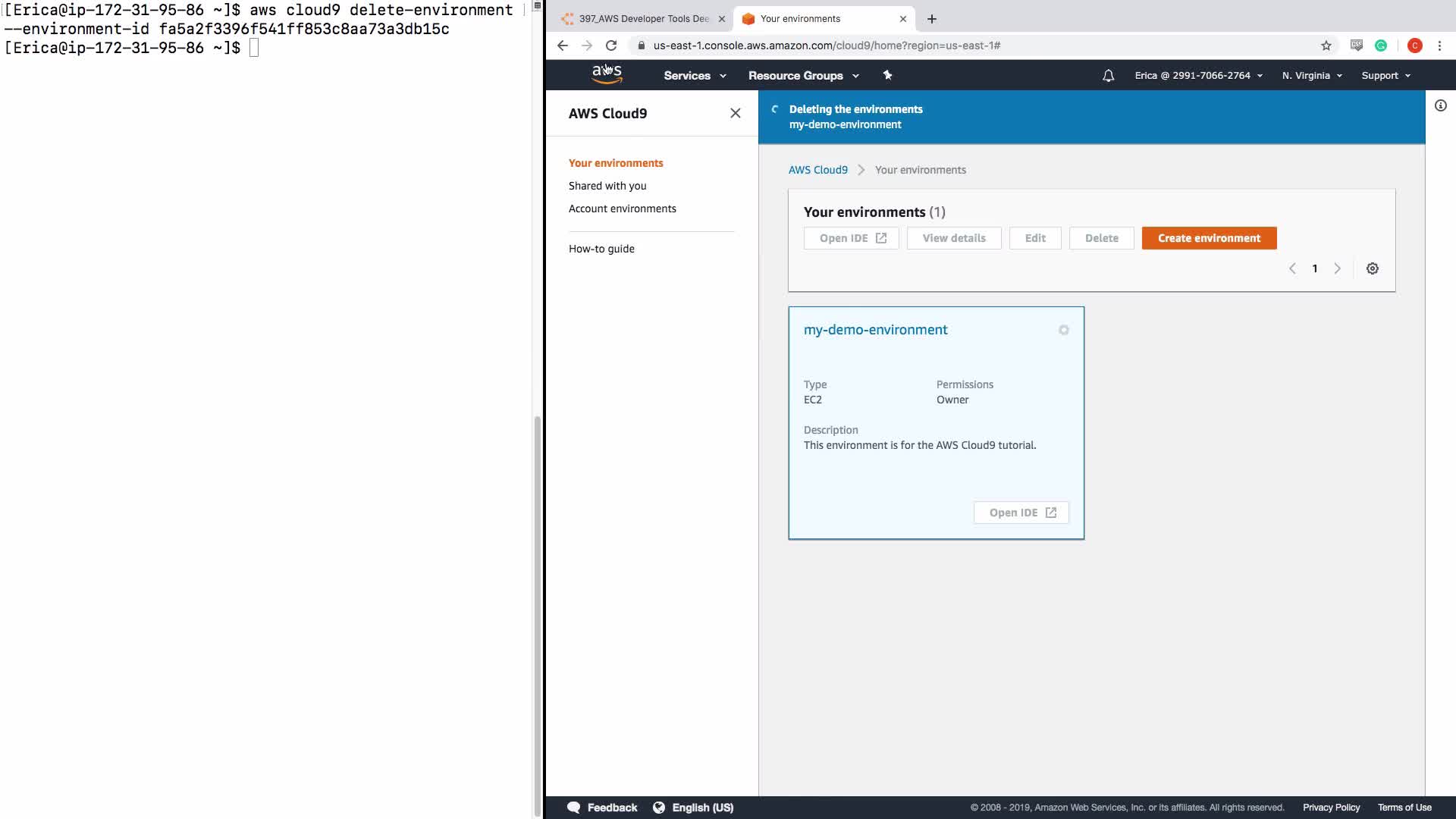Click Create environment button
Viewport: 1456px width, 819px height.
coord(1209,238)
